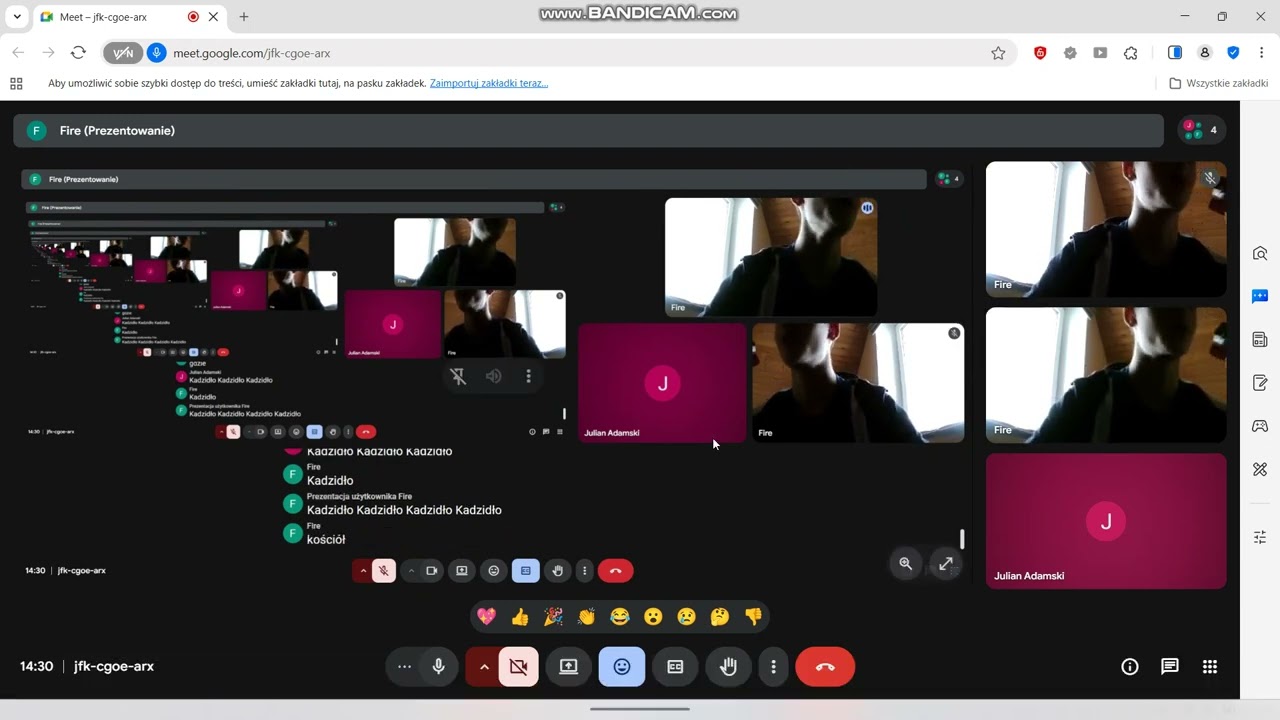Screen dimensions: 1280x720
Task: Open the news feed icon in browser sidebar
Action: pos(1260,340)
